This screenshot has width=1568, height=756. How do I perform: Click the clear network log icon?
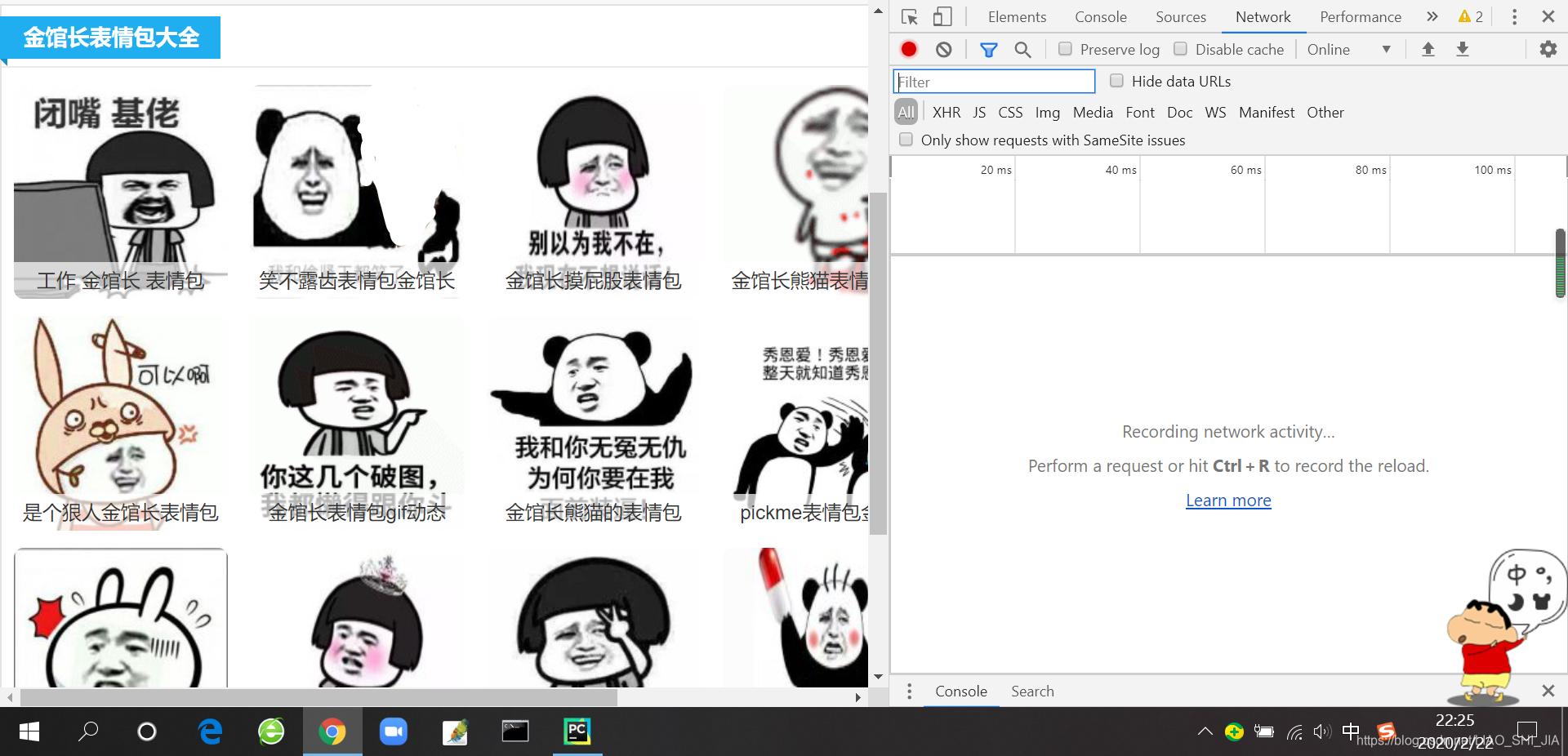pyautogui.click(x=944, y=49)
